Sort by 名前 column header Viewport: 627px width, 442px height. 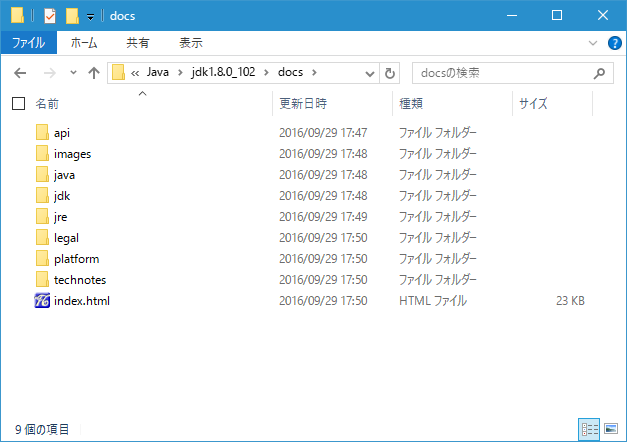(47, 104)
